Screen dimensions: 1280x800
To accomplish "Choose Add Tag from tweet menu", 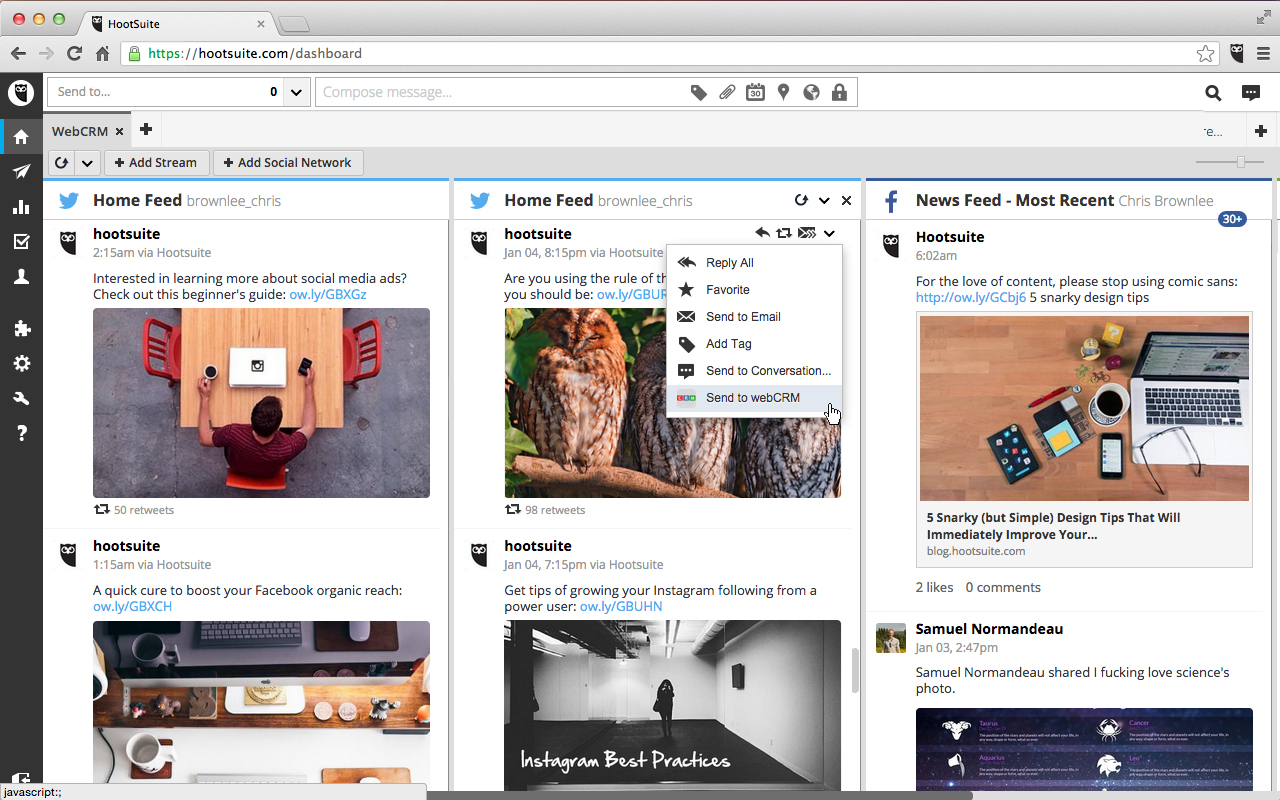I will [754, 343].
